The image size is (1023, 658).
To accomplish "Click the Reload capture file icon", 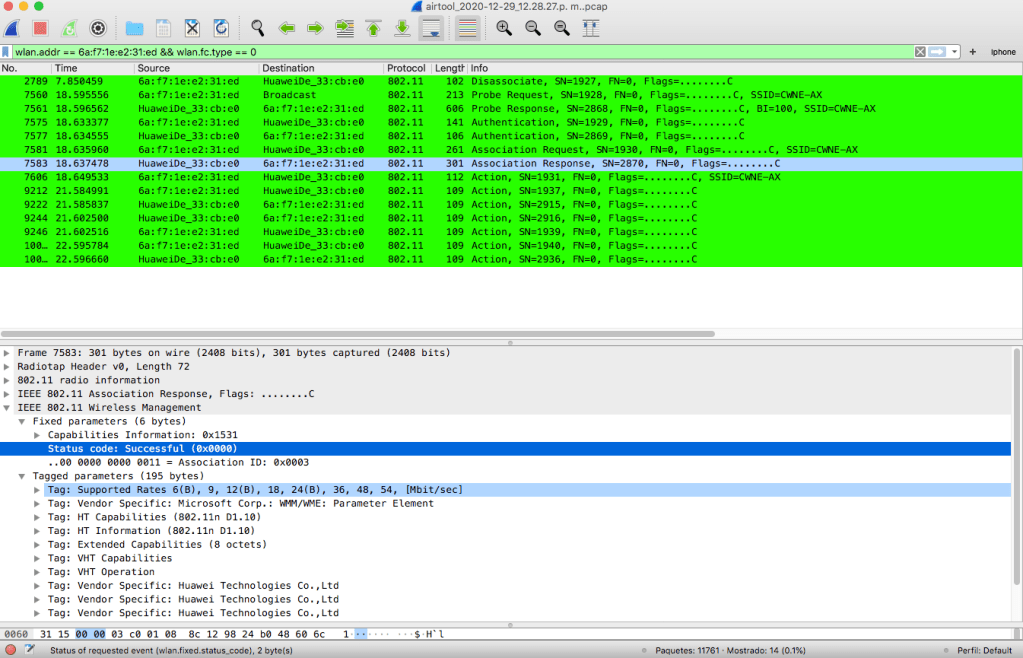I will 221,28.
